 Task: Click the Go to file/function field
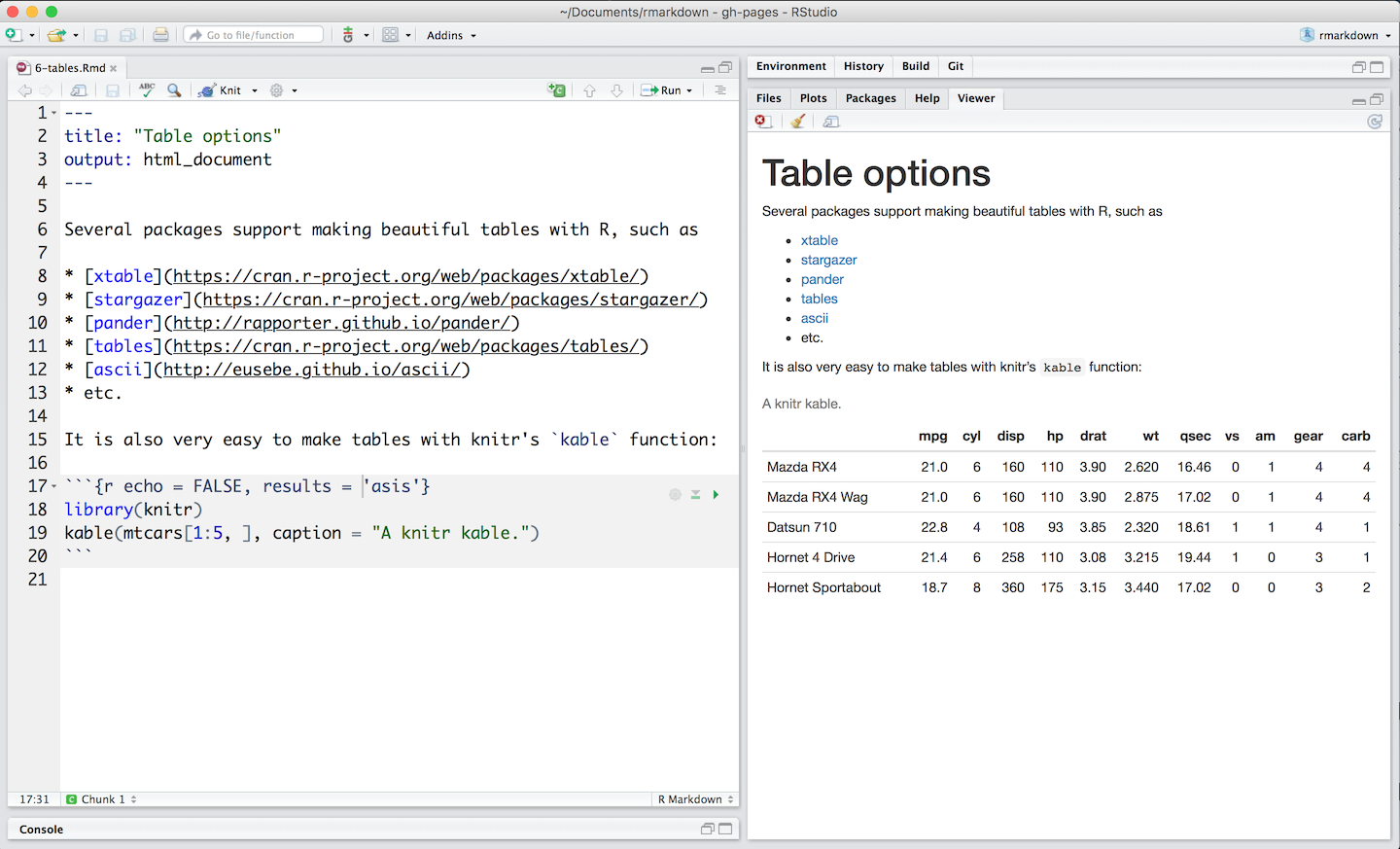(253, 33)
